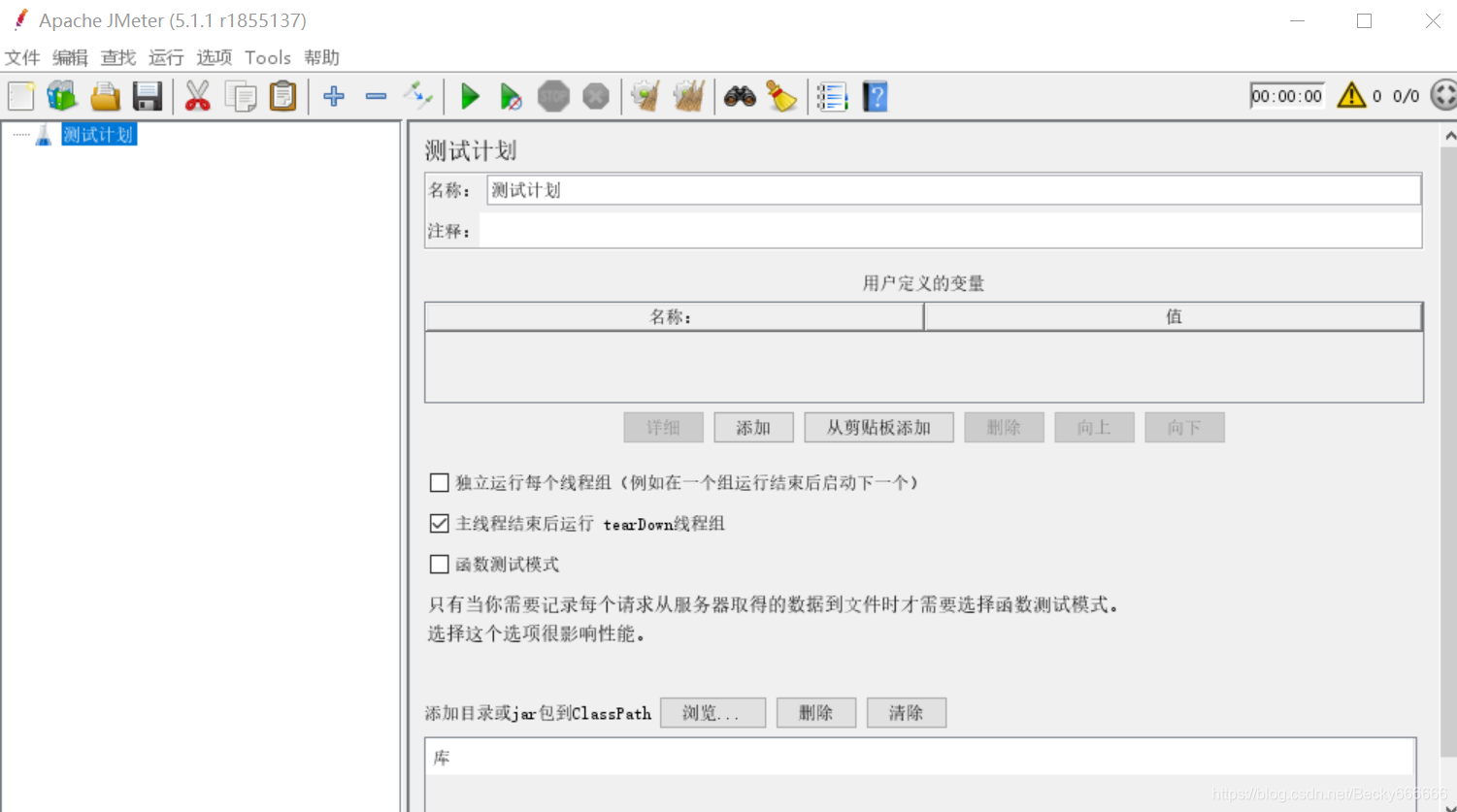The image size is (1457, 812).
Task: Click the Shutdown test icon
Action: 596,96
